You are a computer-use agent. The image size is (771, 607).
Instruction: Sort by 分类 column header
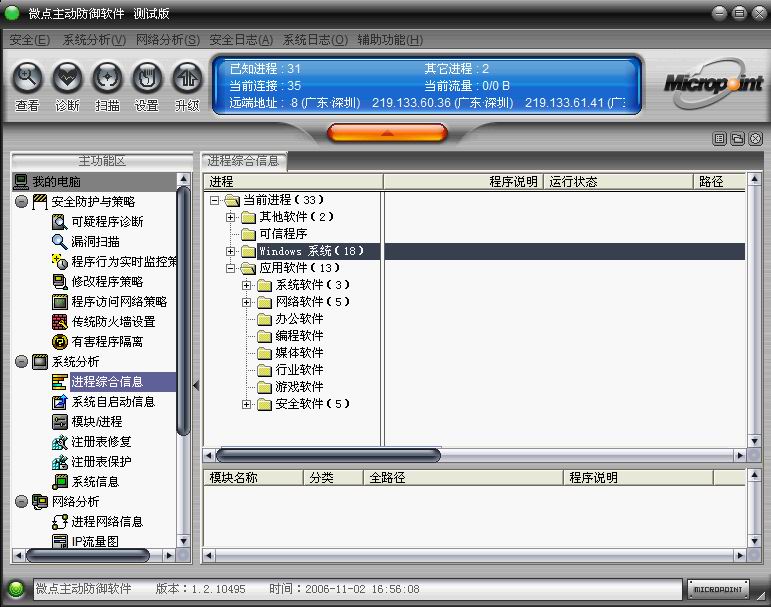click(x=333, y=478)
